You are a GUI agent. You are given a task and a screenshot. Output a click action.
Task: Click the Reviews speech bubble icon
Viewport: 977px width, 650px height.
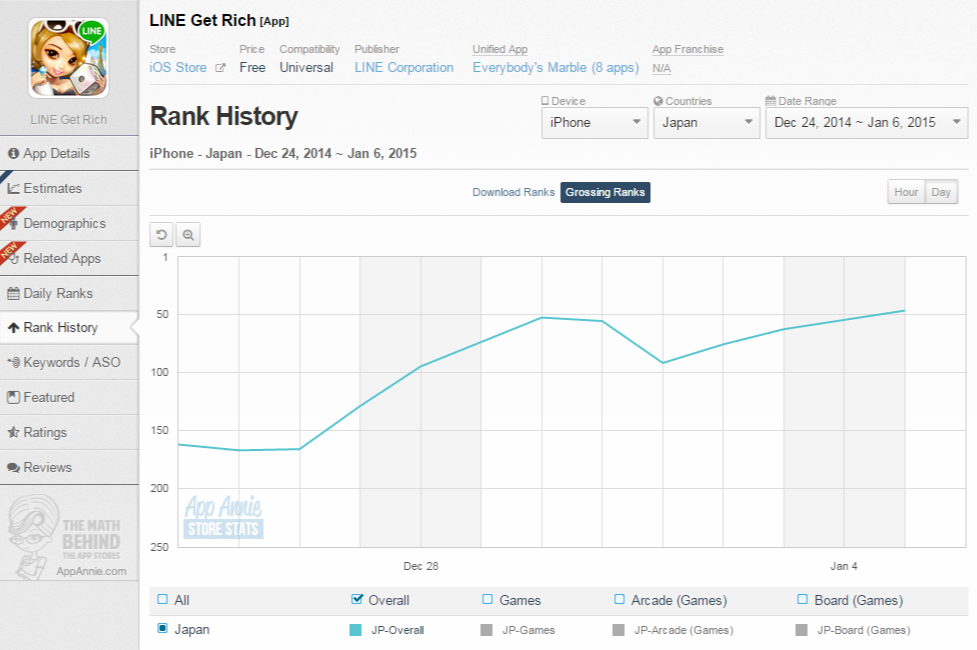pos(13,467)
